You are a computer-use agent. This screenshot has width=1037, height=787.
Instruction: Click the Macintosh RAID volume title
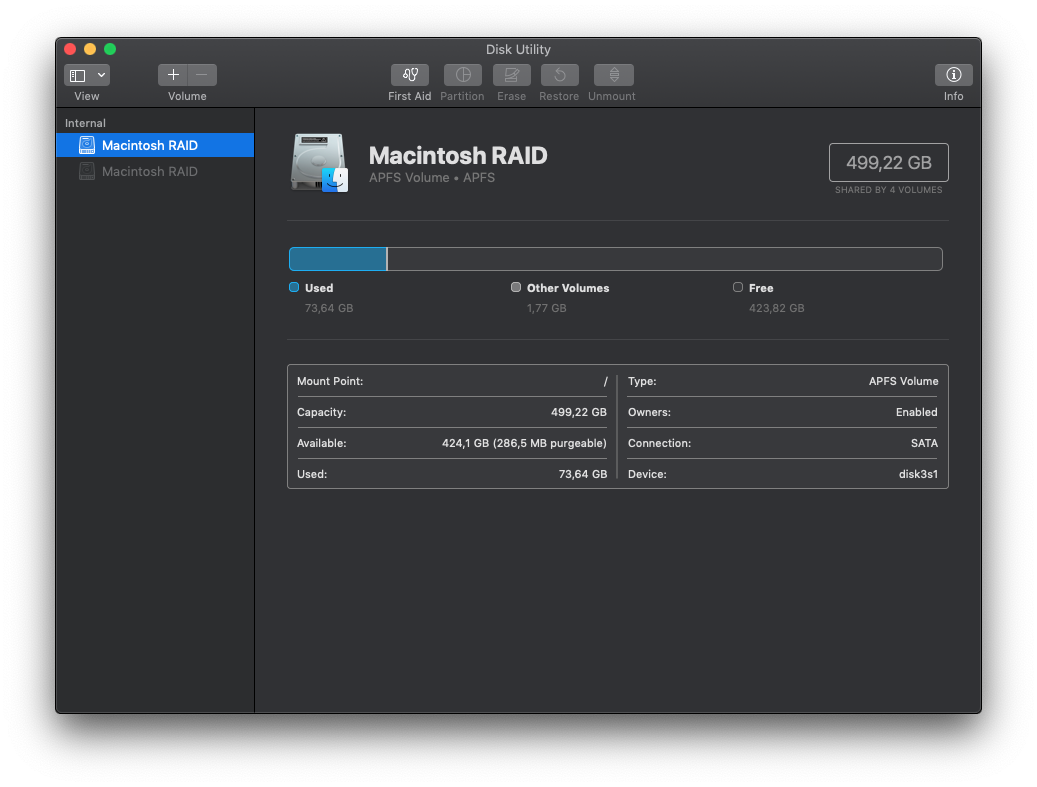[x=458, y=155]
